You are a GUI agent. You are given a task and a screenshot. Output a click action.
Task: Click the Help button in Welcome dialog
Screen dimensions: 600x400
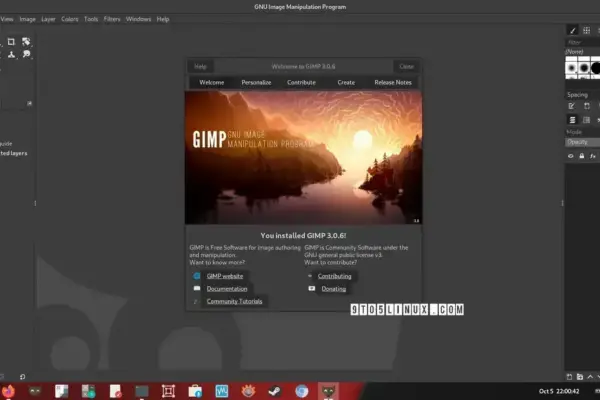(201, 67)
